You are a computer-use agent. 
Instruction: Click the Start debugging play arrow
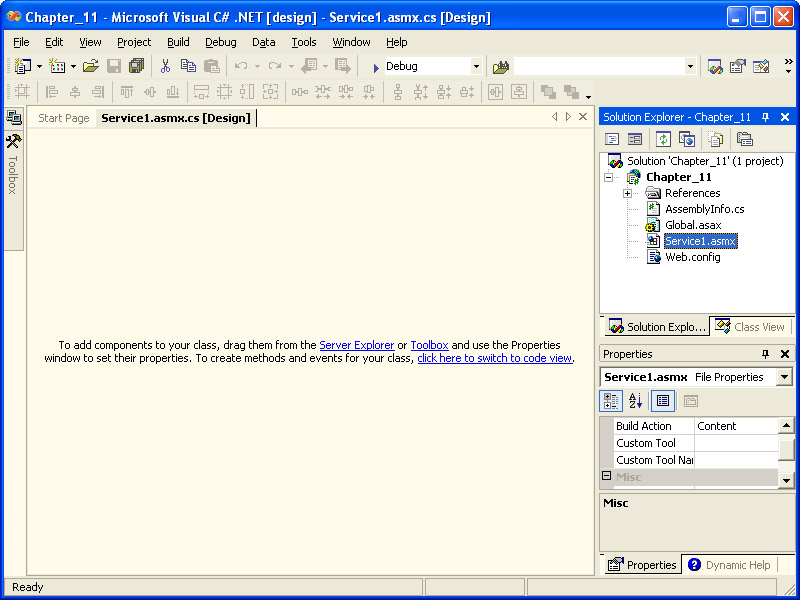pos(375,67)
